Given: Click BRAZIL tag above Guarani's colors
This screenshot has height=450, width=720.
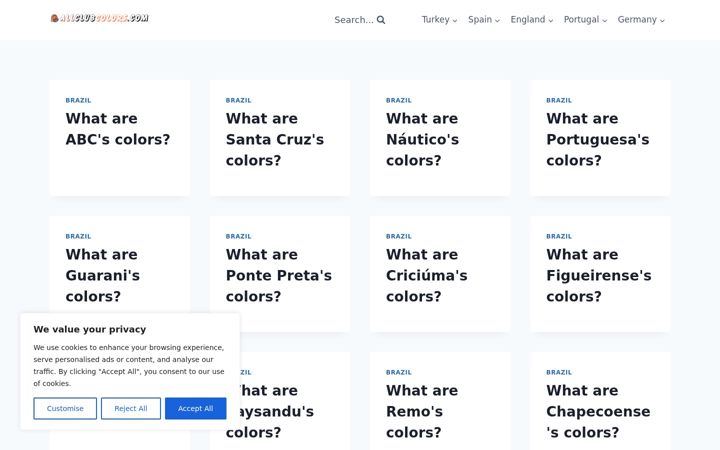Looking at the screenshot, I should pos(79,236).
